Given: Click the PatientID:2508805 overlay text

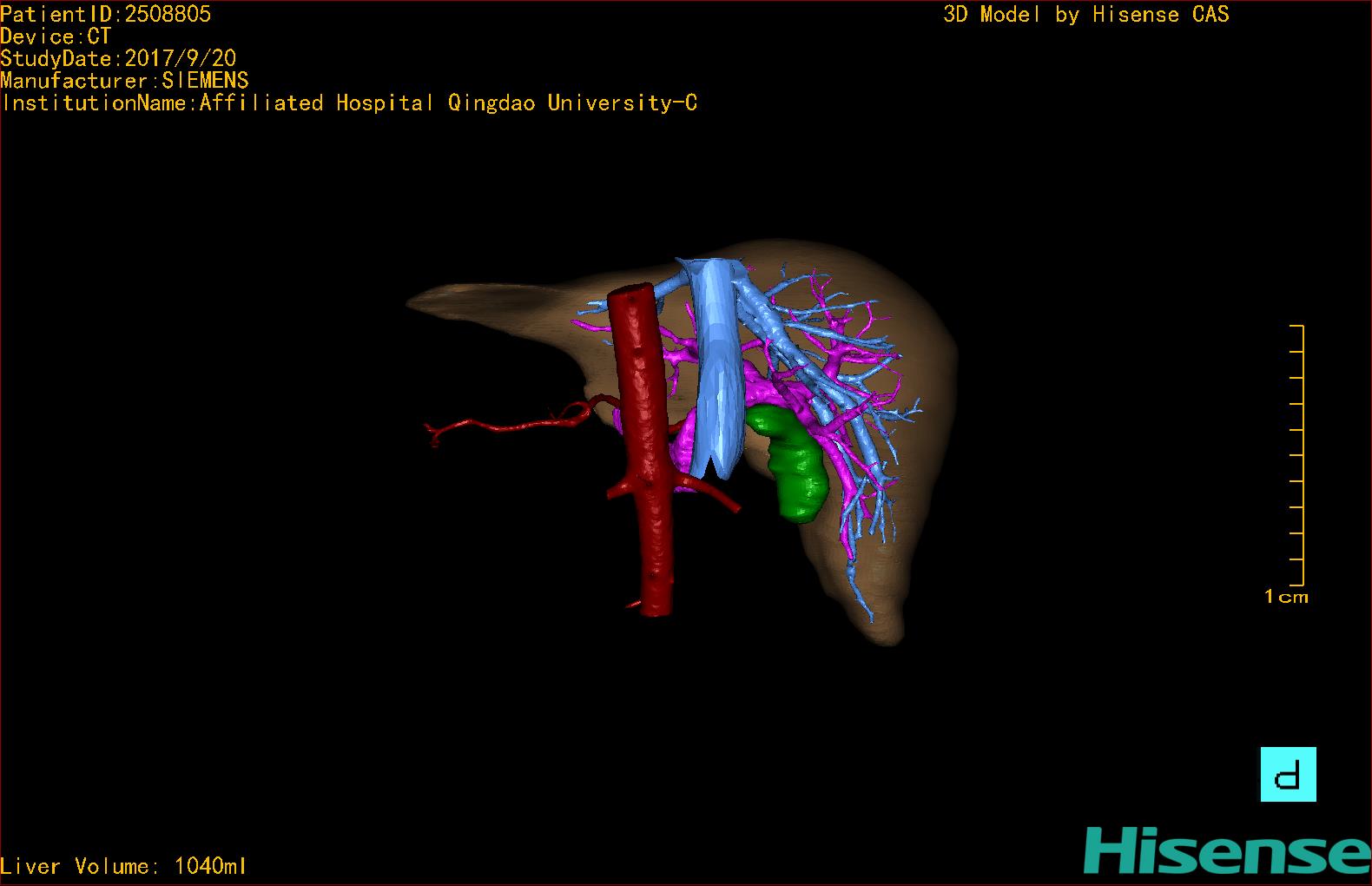Looking at the screenshot, I should [x=106, y=14].
